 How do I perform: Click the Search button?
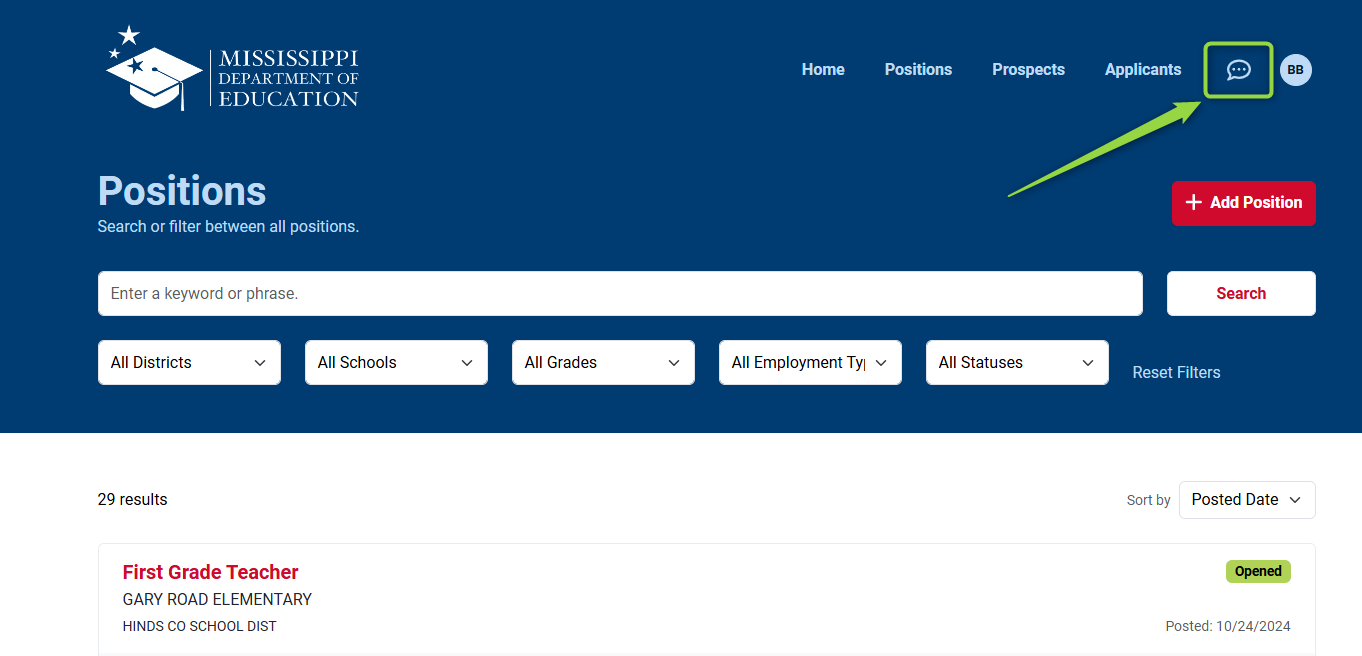coord(1240,294)
